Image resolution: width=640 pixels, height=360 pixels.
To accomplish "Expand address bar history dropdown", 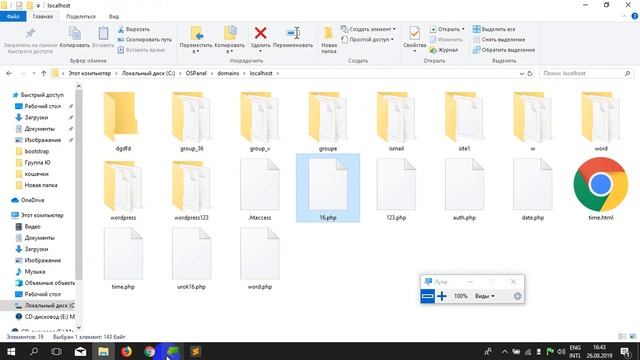I will pos(522,73).
